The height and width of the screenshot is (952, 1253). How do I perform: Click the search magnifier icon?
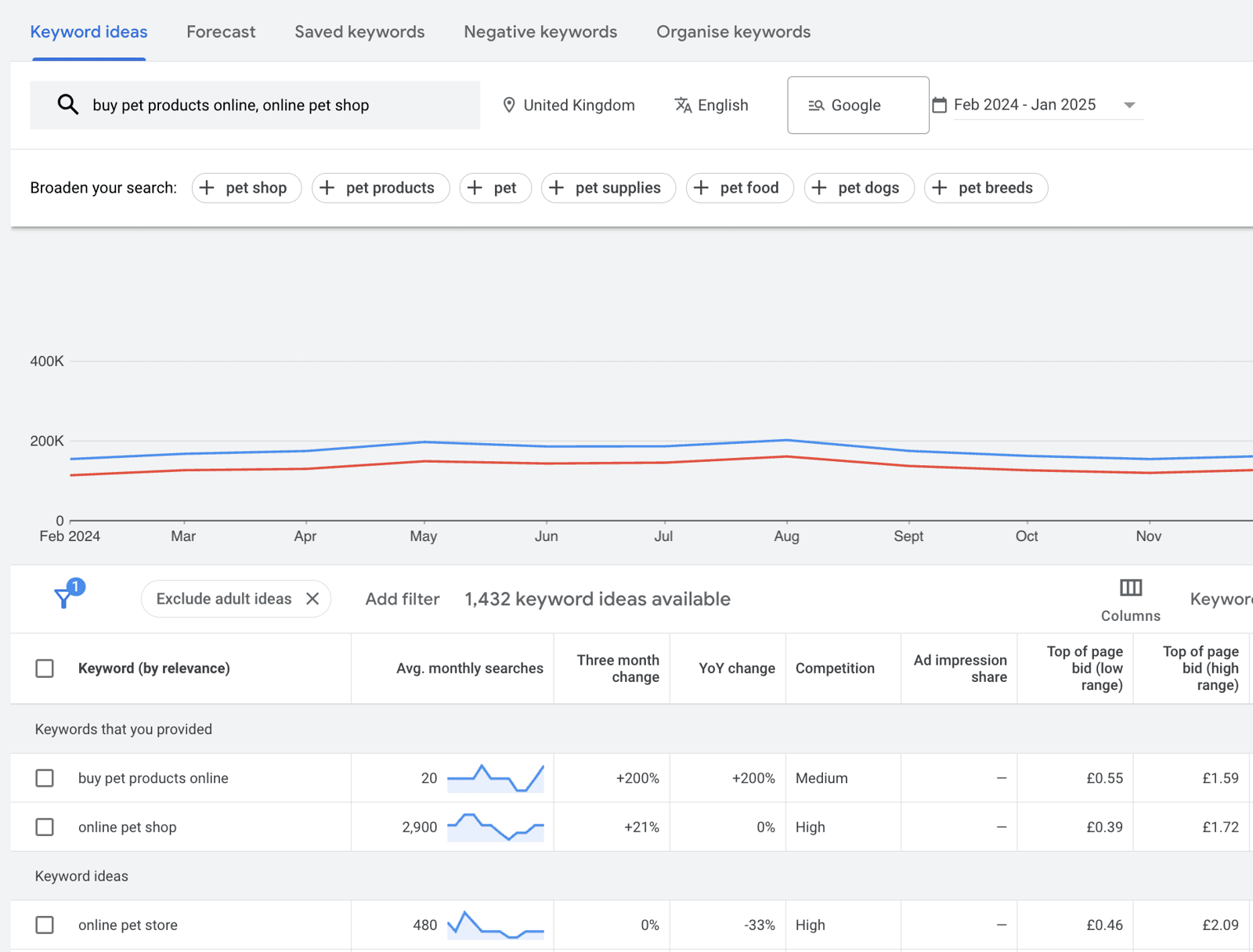68,104
